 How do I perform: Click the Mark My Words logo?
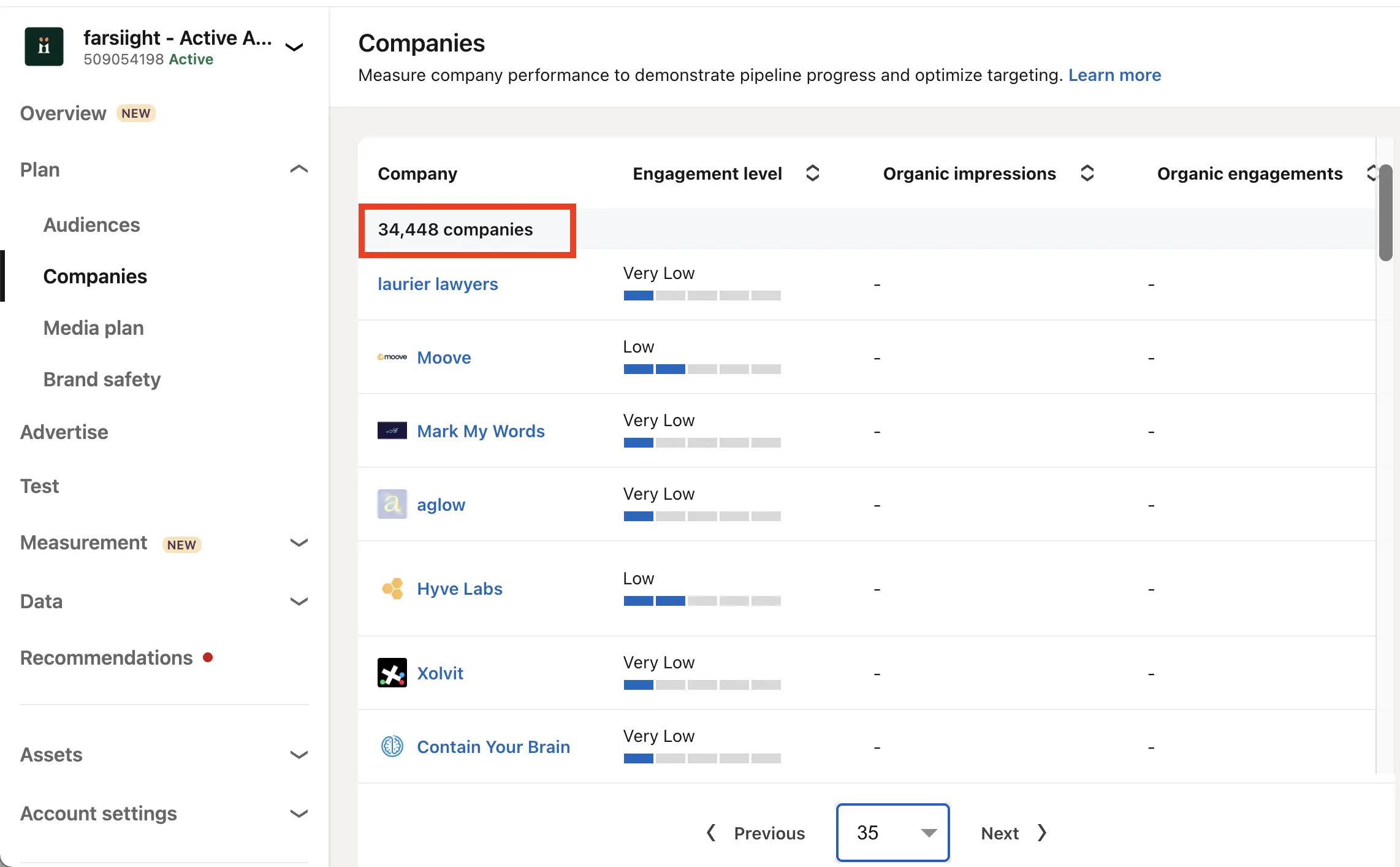392,430
